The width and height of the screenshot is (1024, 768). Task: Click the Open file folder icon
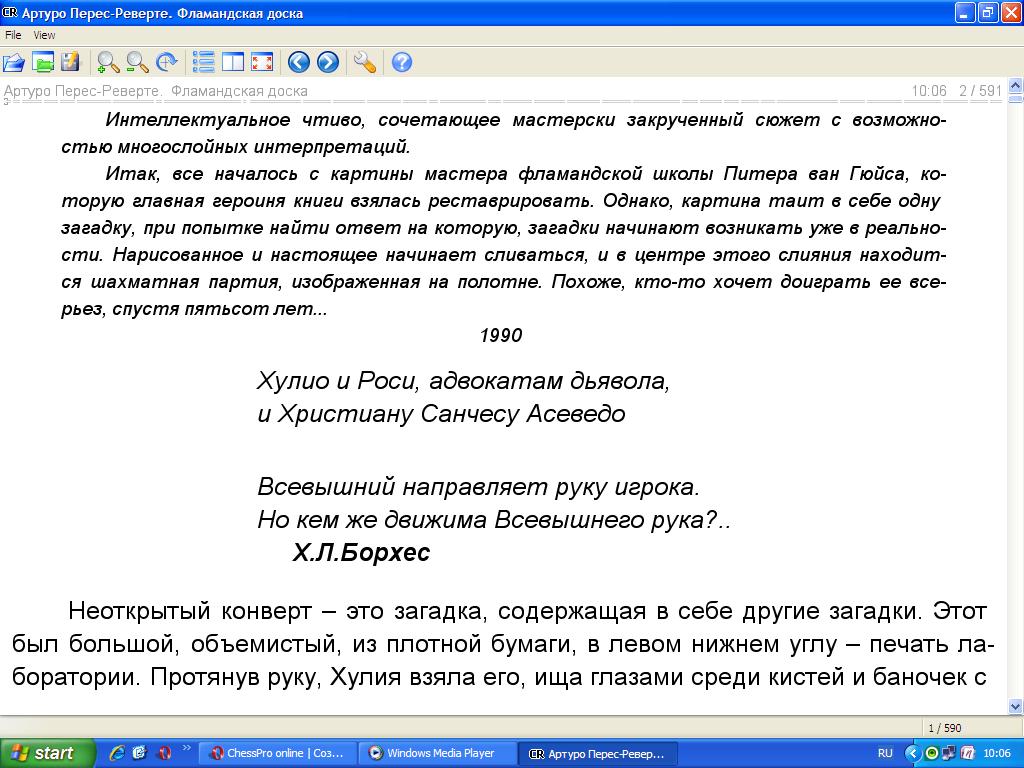(14, 63)
